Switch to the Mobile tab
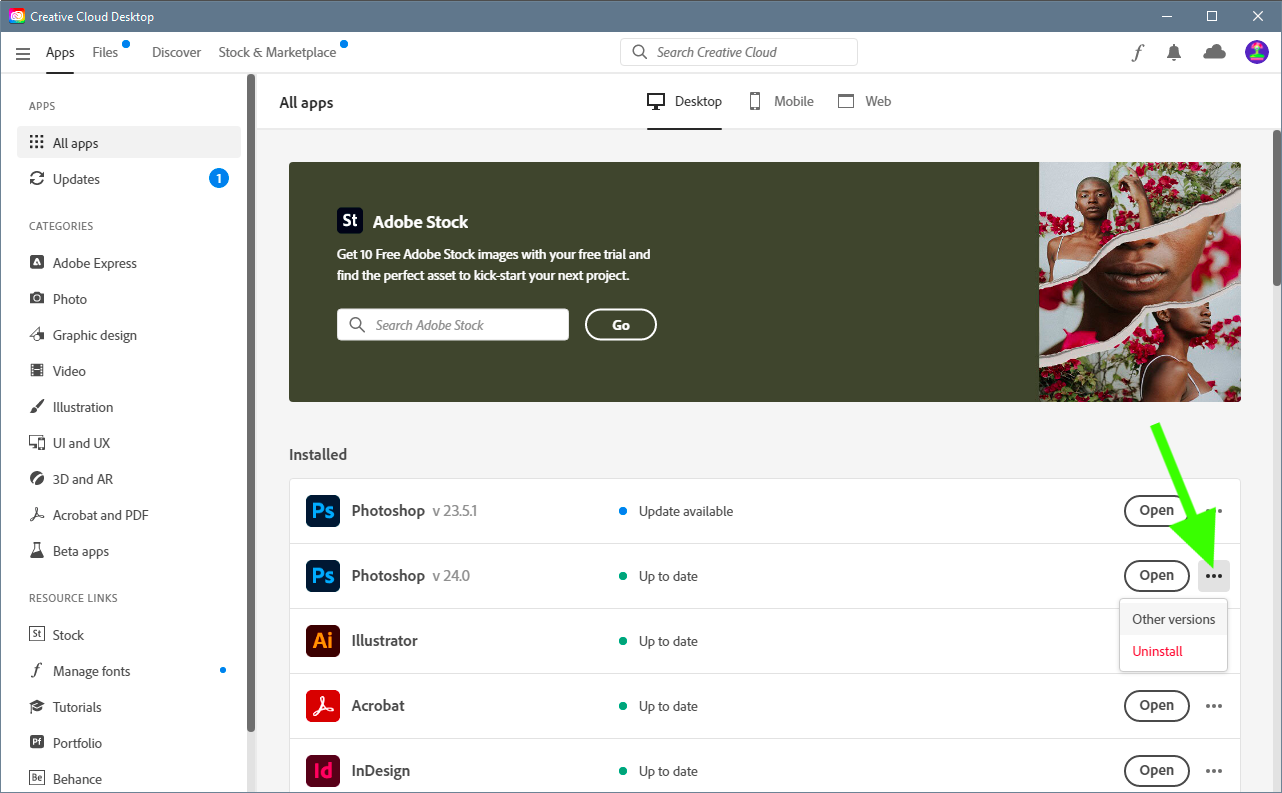Image resolution: width=1282 pixels, height=793 pixels. tap(781, 101)
